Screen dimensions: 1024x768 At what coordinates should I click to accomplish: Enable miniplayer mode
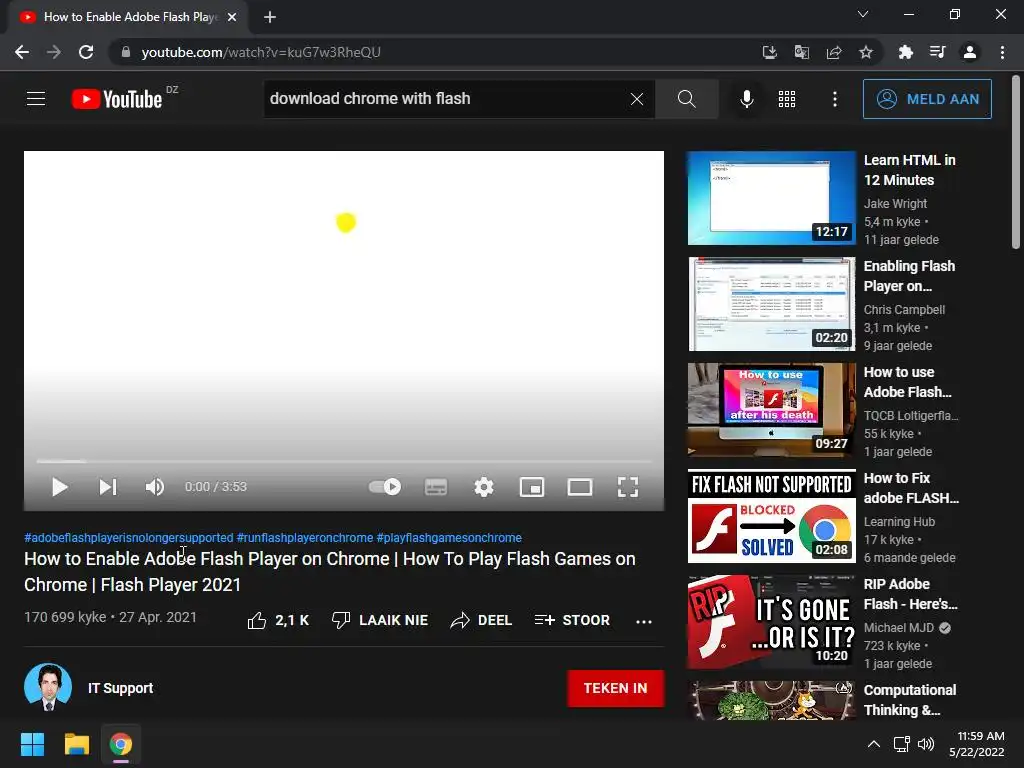tap(532, 487)
